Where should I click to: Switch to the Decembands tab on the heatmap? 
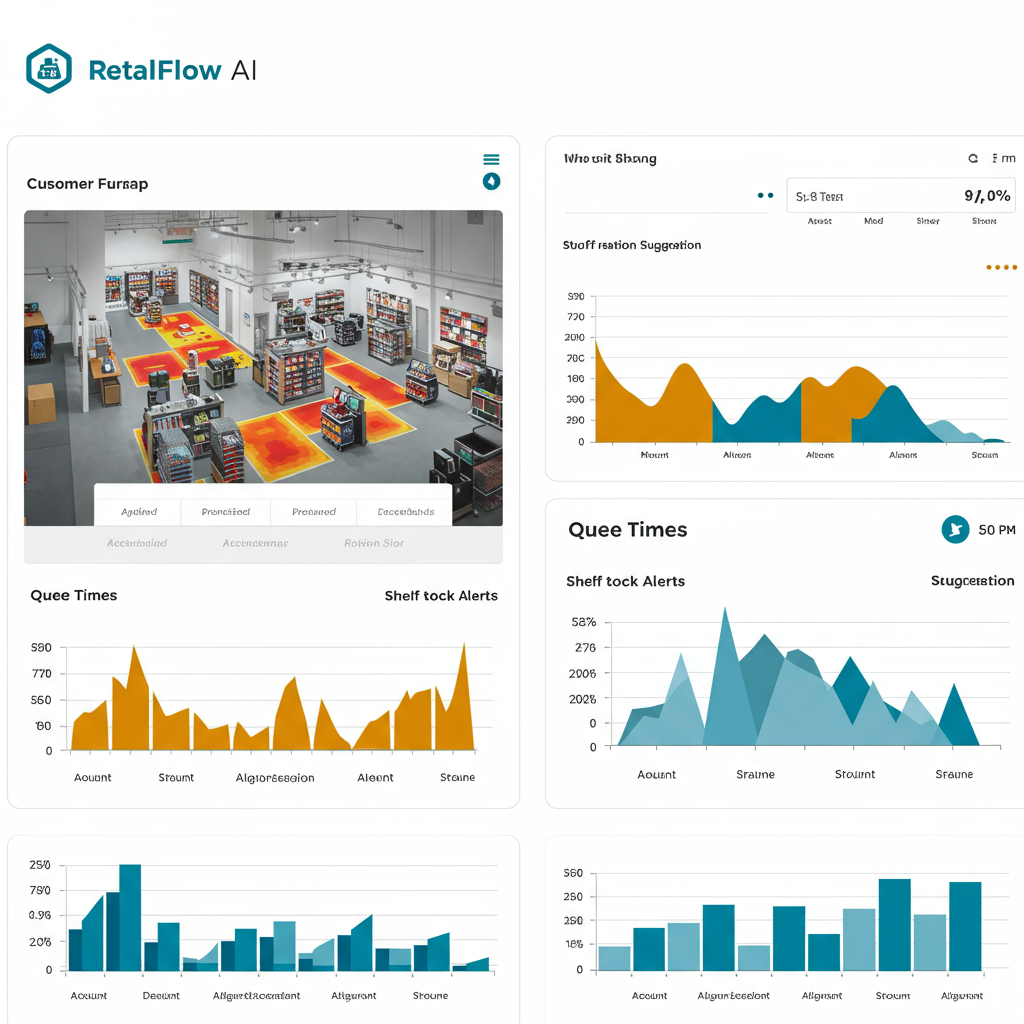coord(404,511)
